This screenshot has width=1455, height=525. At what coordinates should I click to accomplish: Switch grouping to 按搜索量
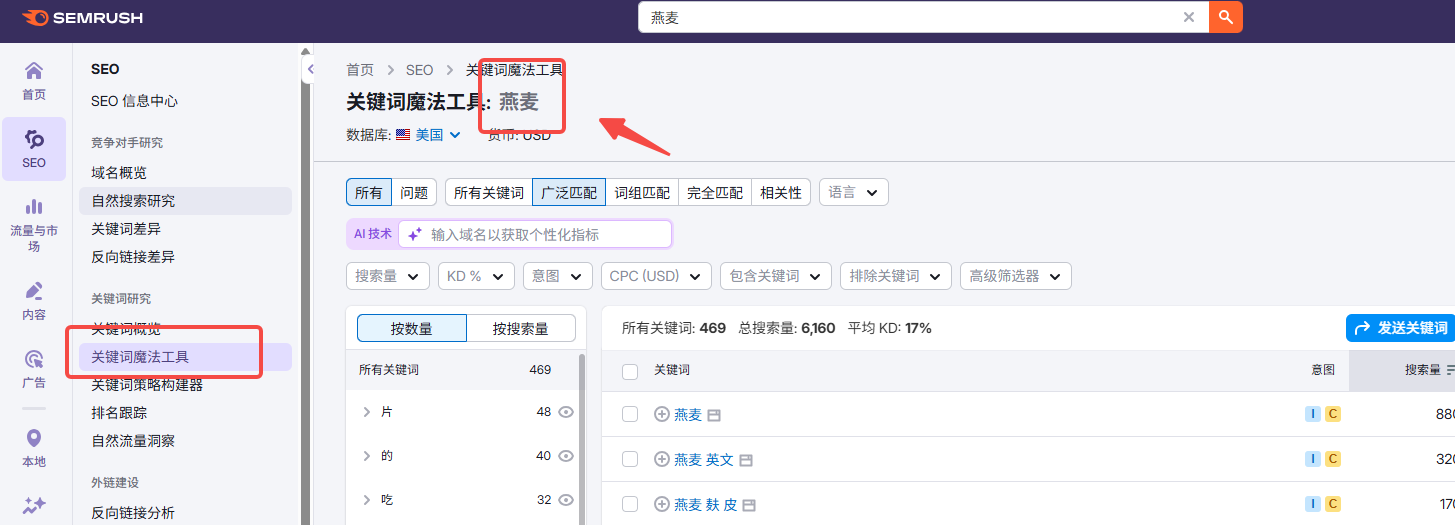(521, 328)
